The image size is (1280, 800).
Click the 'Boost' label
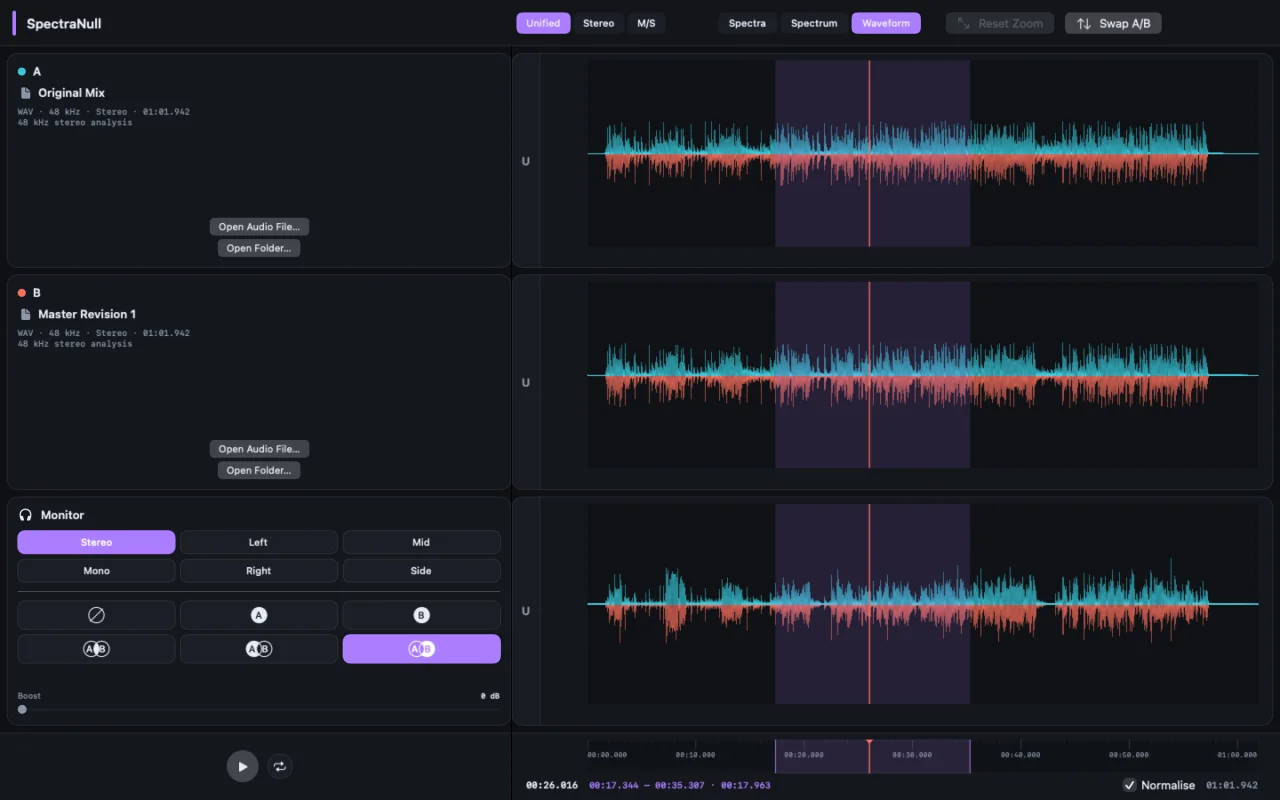29,696
